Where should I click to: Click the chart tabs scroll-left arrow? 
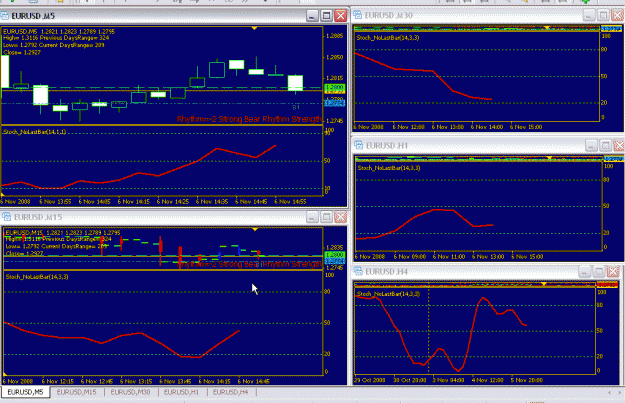pos(609,393)
